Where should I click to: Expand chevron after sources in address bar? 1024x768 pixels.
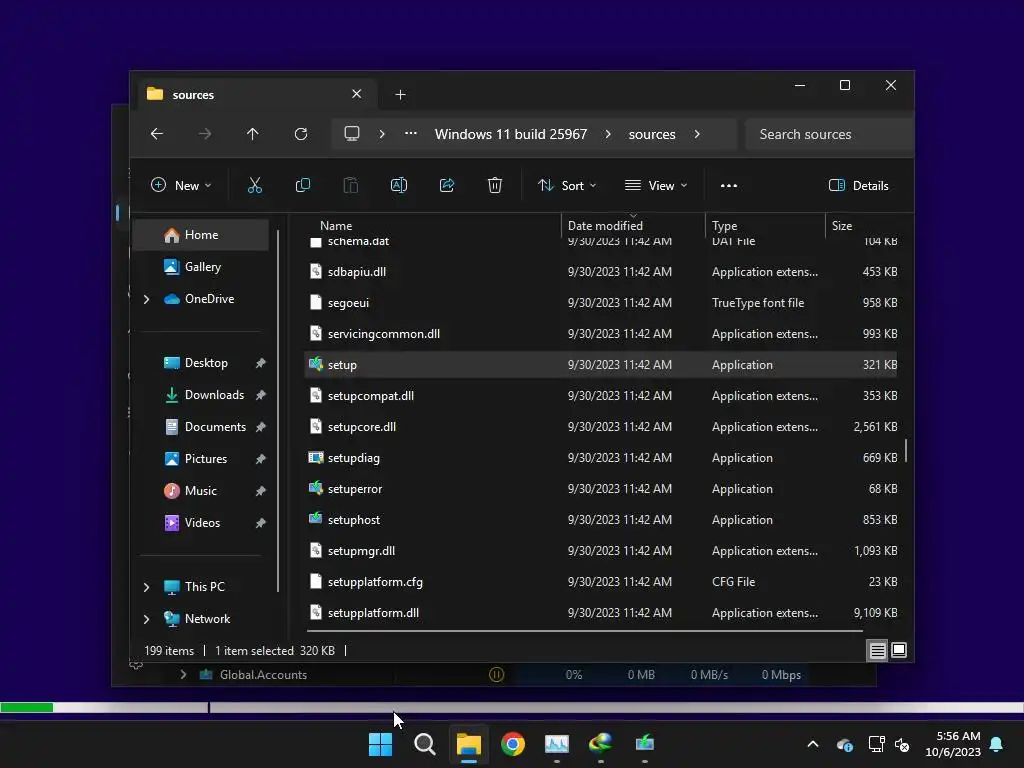(x=697, y=134)
